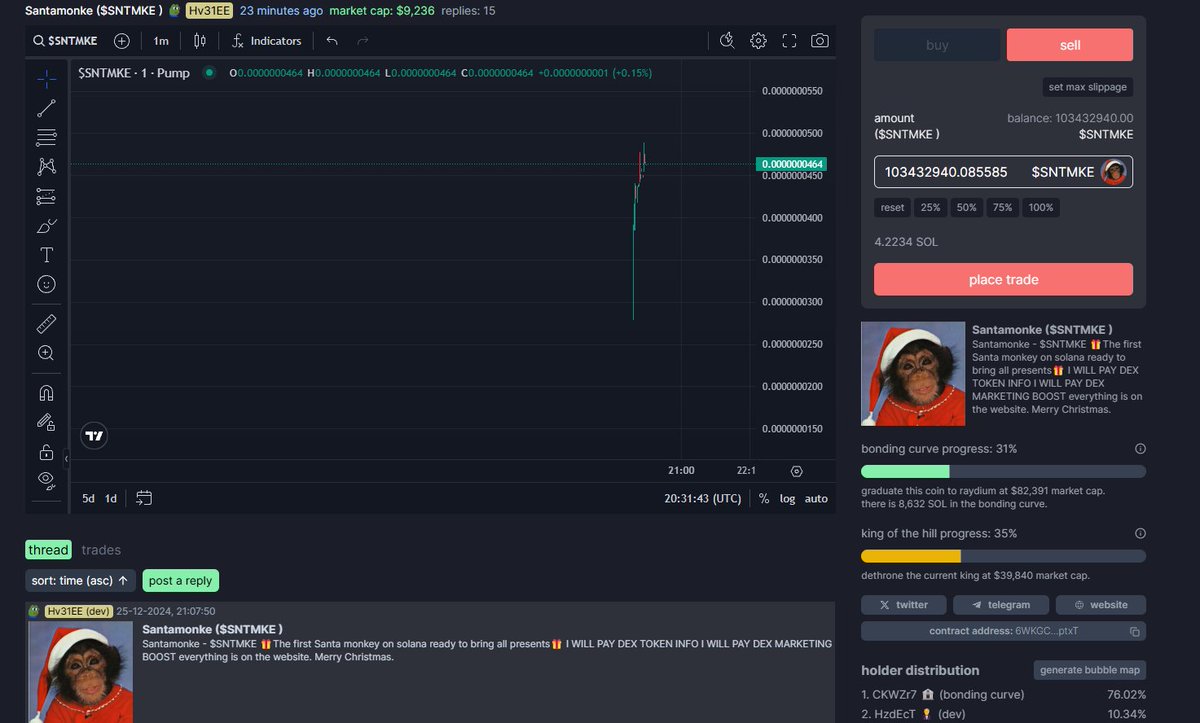
Task: Click the TradingView logo on chart
Action: (94, 435)
